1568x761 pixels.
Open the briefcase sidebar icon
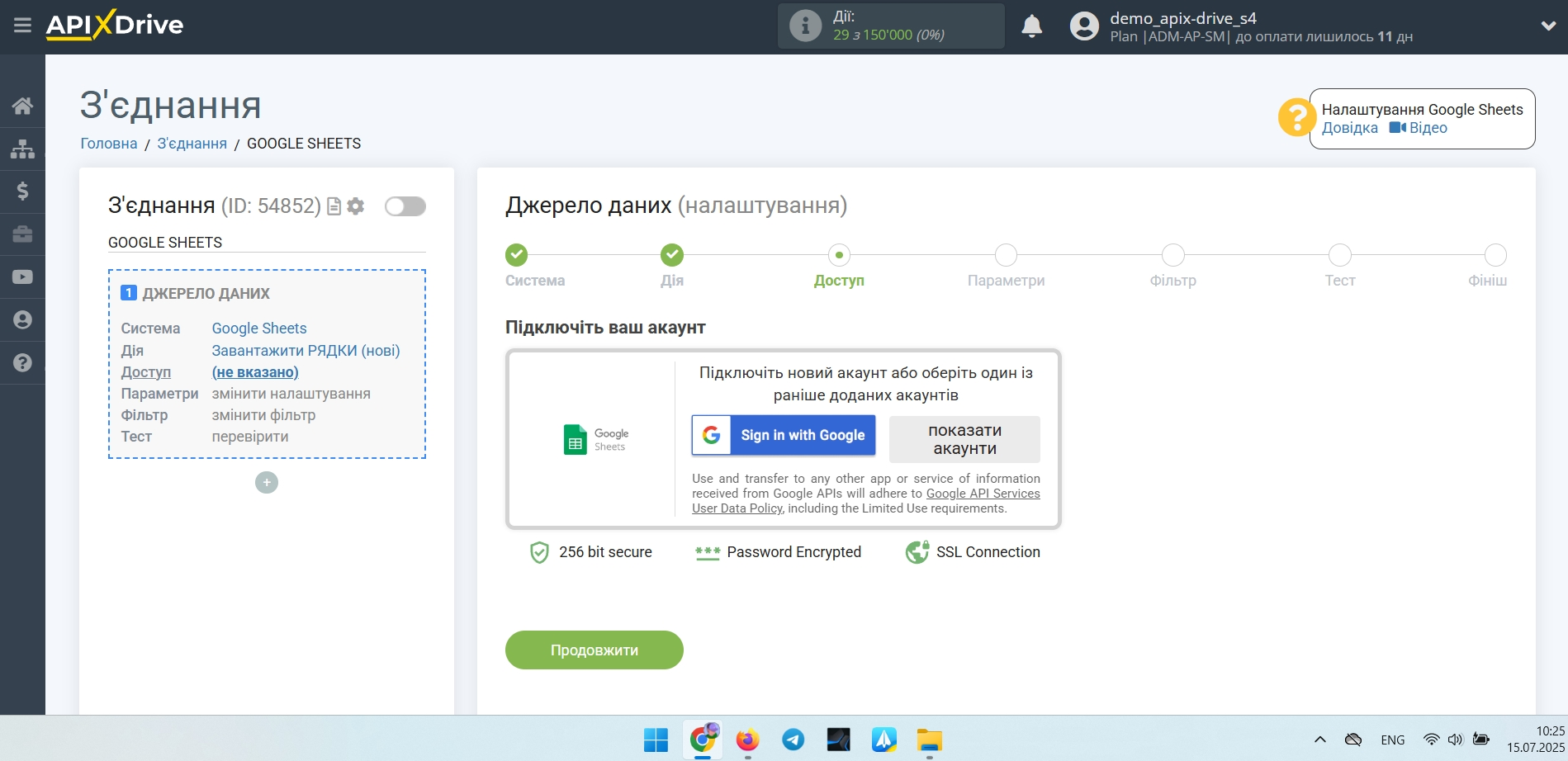[22, 234]
